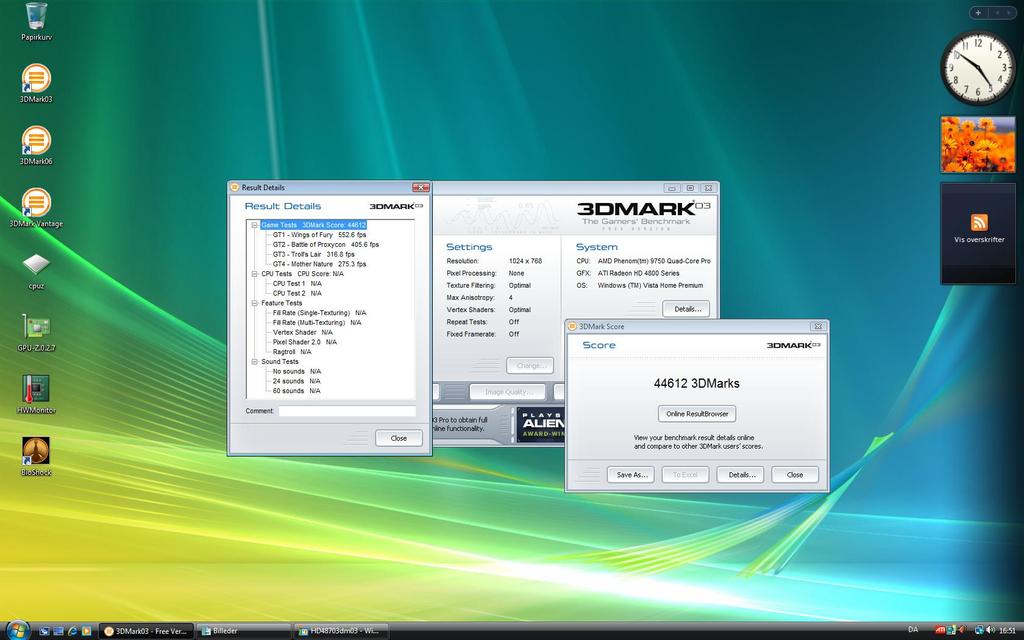Close the Result Details dialog with Close button
1024x640 pixels.
398,438
